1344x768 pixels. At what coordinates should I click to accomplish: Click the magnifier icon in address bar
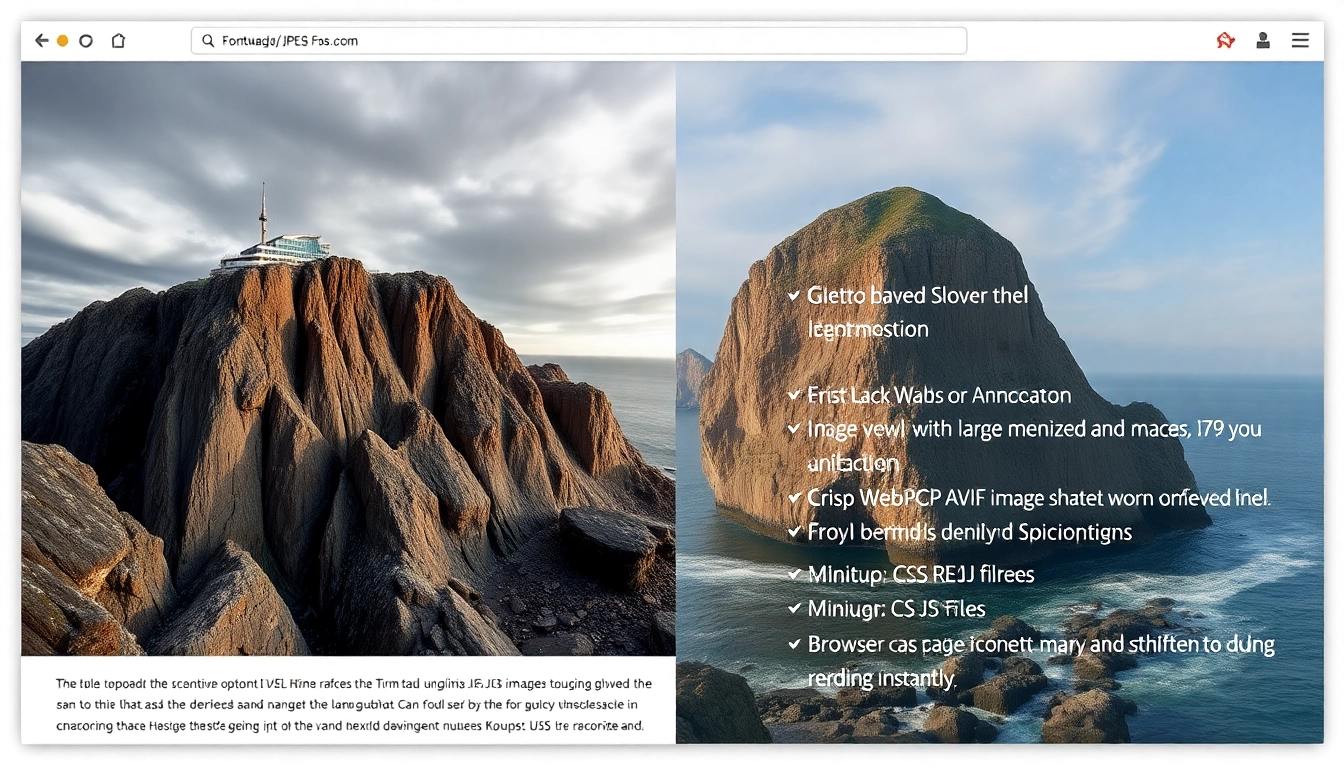208,41
